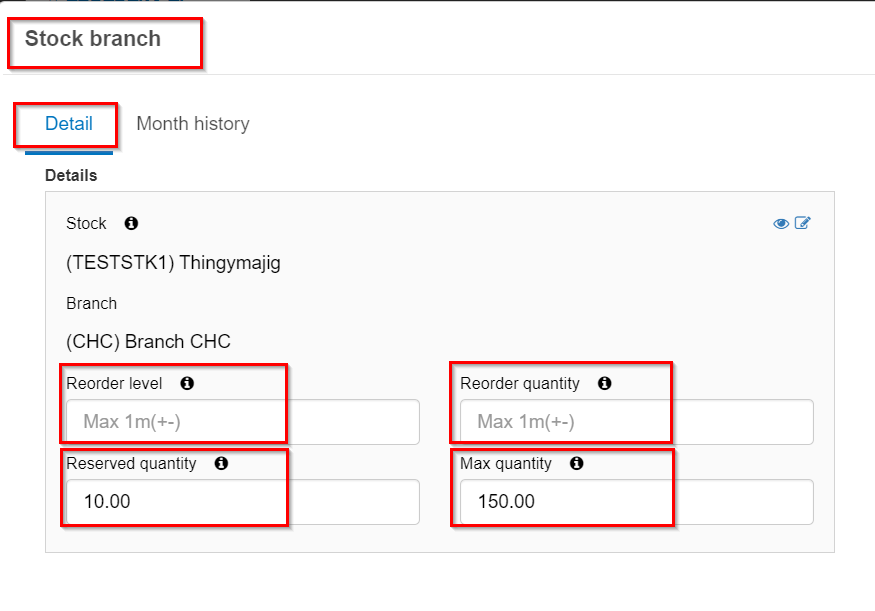The image size is (875, 611).
Task: Click the Max quantity field showing 150.00
Action: coord(637,502)
